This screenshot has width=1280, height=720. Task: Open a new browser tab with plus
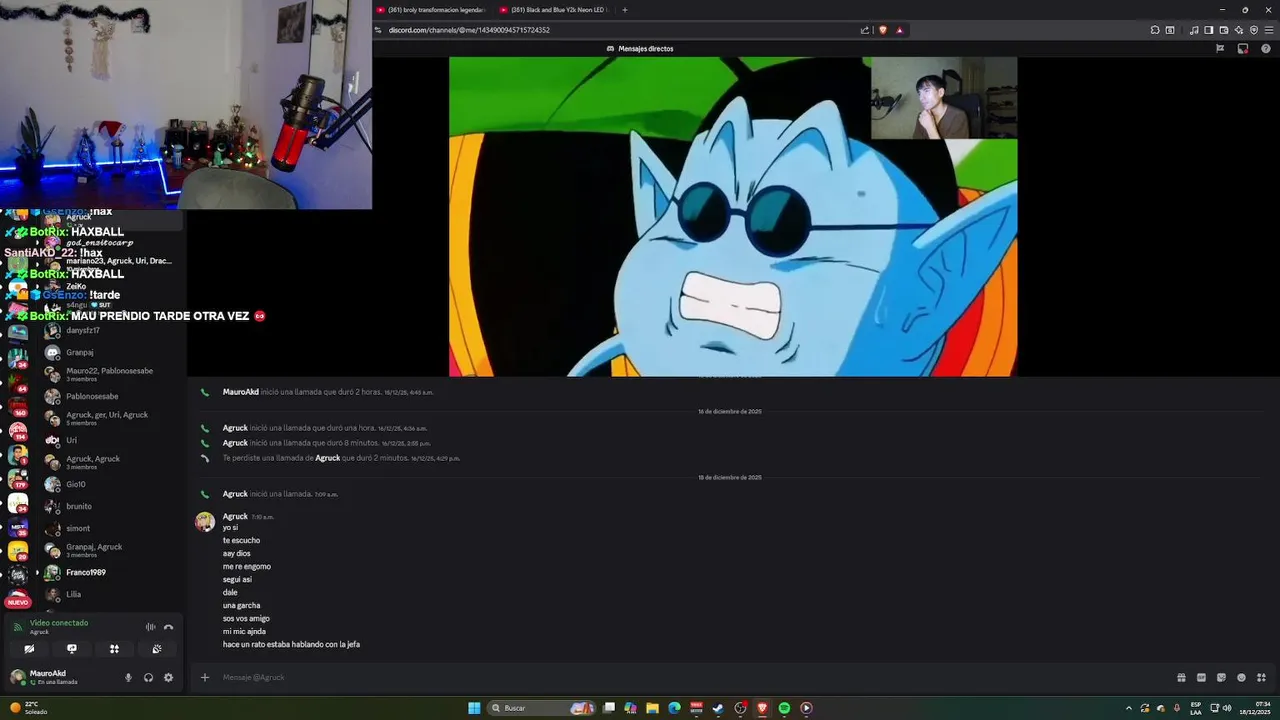click(x=625, y=10)
